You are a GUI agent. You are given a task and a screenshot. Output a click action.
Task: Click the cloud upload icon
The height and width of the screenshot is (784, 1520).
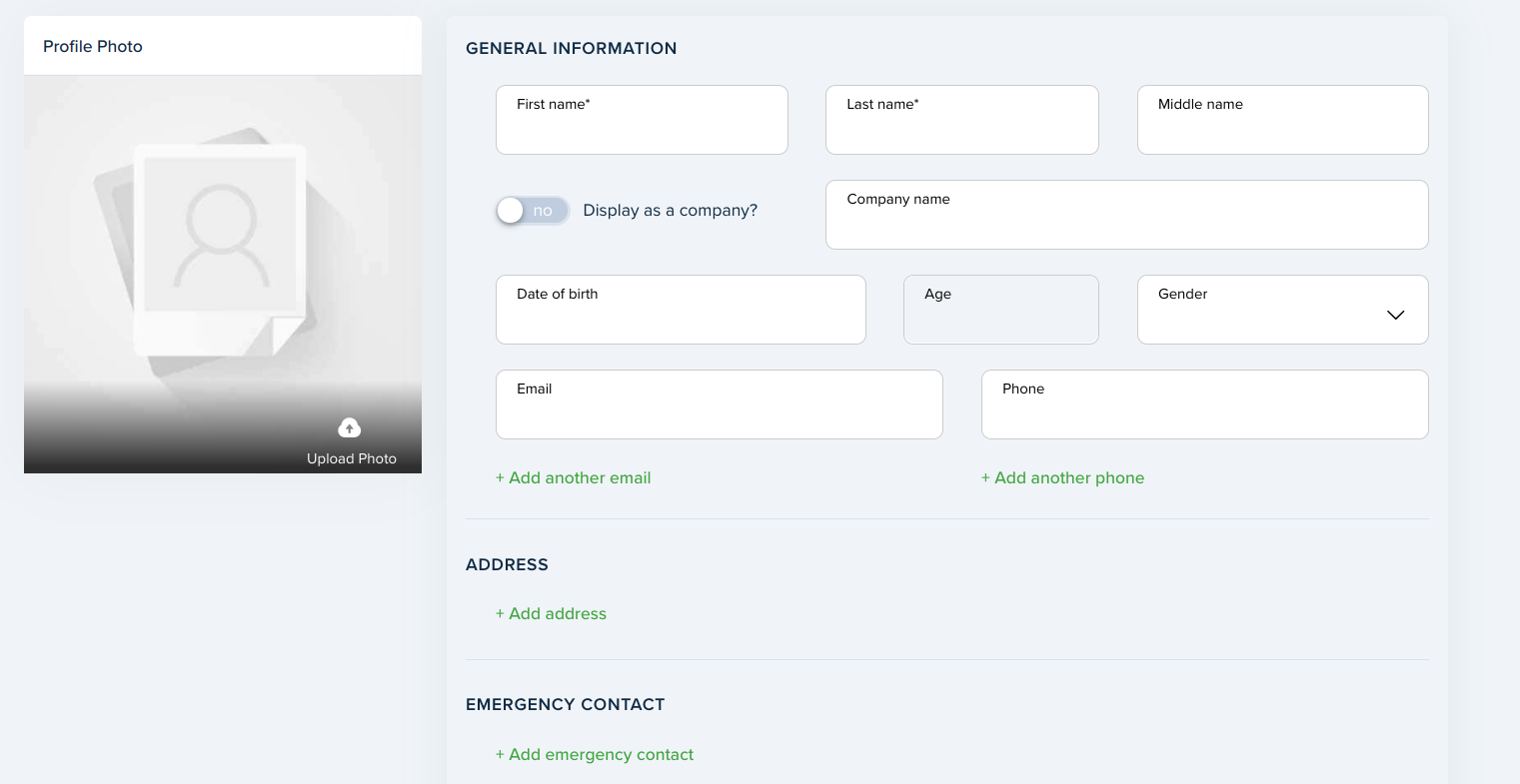pos(349,427)
